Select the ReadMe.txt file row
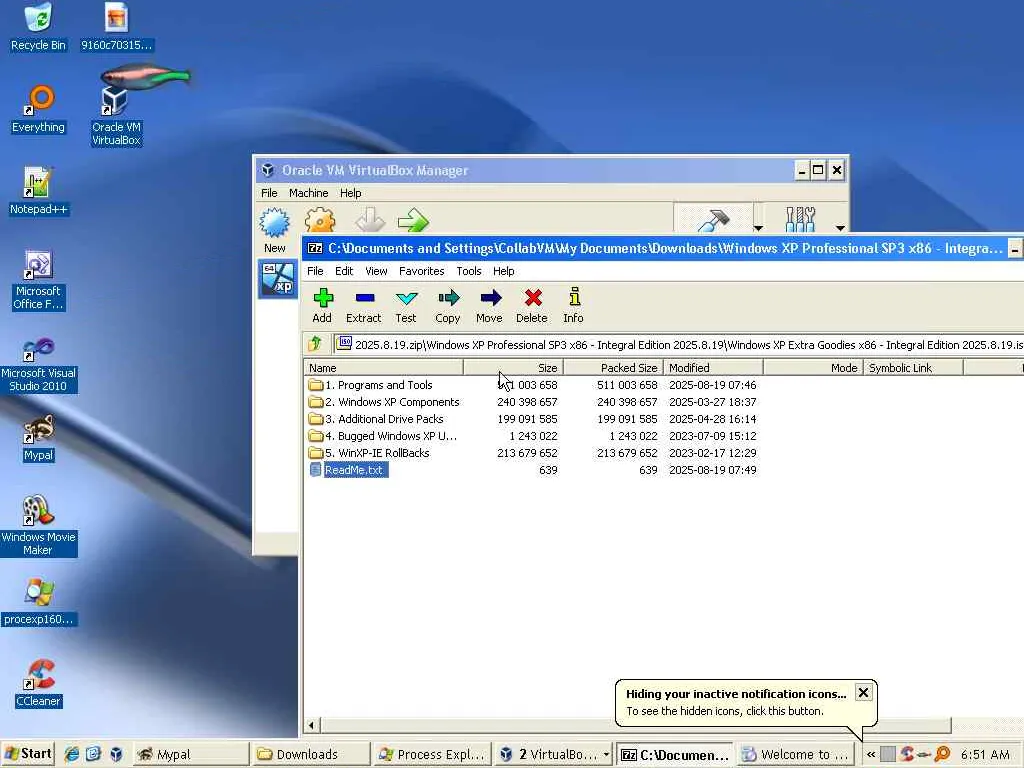Image resolution: width=1024 pixels, height=768 pixels. click(349, 470)
